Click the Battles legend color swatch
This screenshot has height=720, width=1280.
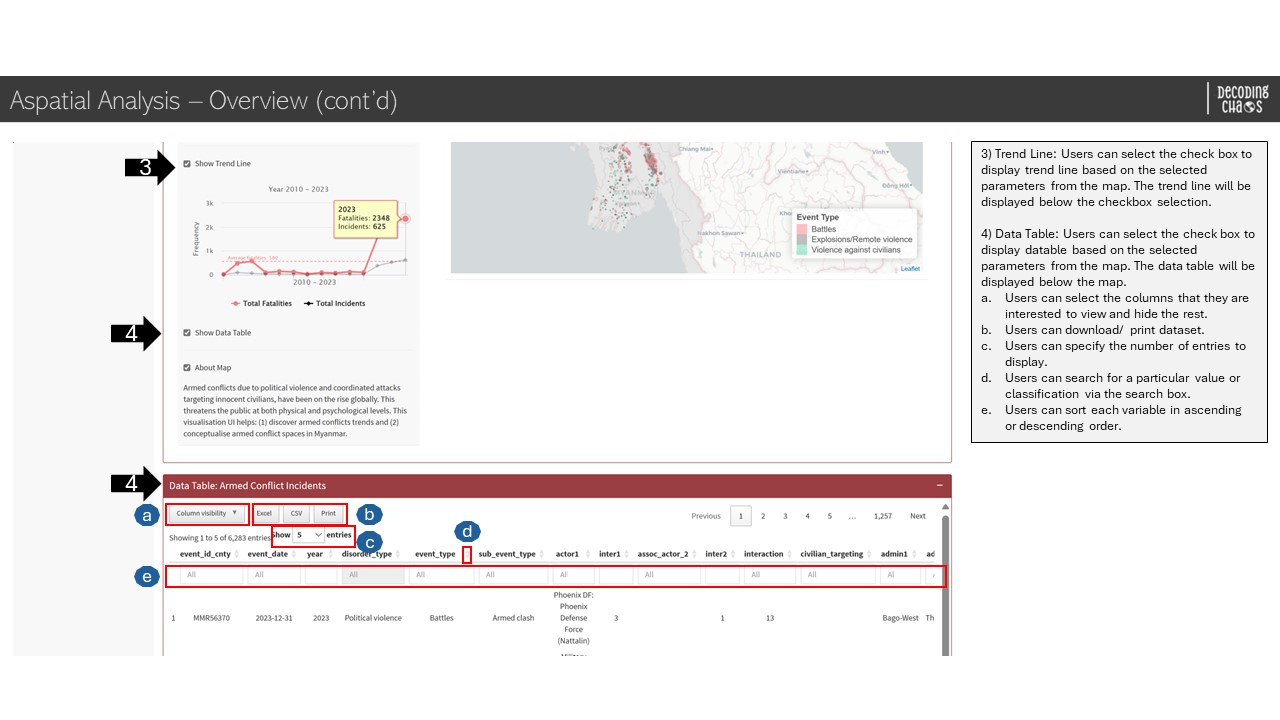coord(802,230)
